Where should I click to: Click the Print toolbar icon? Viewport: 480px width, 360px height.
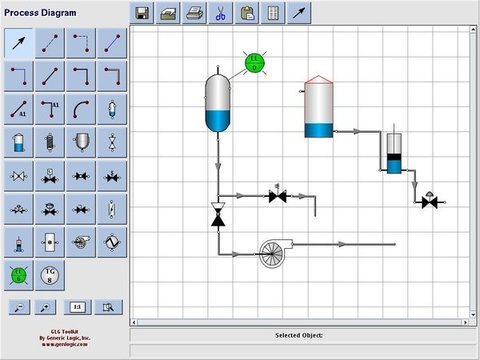[194, 13]
